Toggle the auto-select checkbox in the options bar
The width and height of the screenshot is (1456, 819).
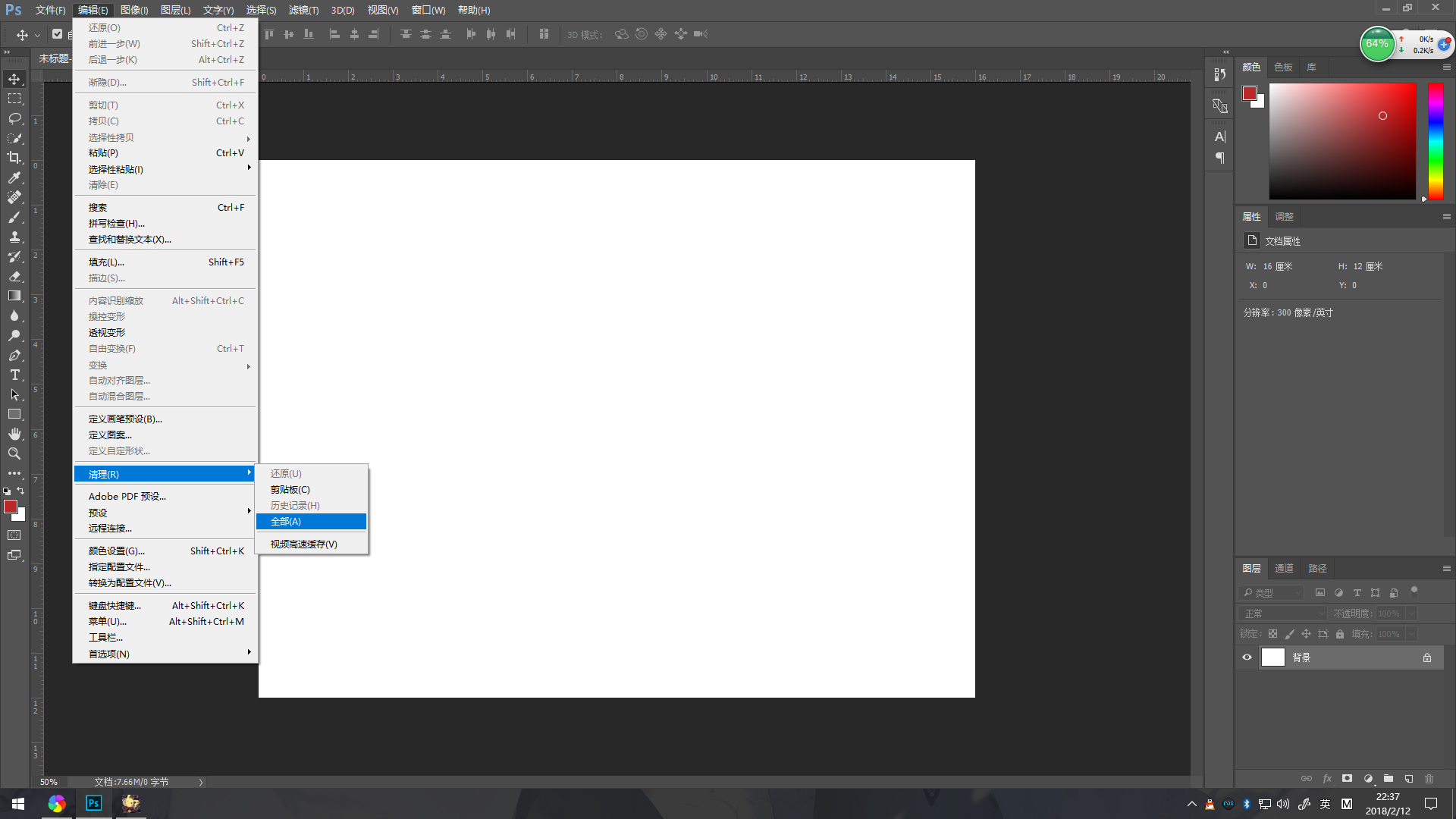57,34
